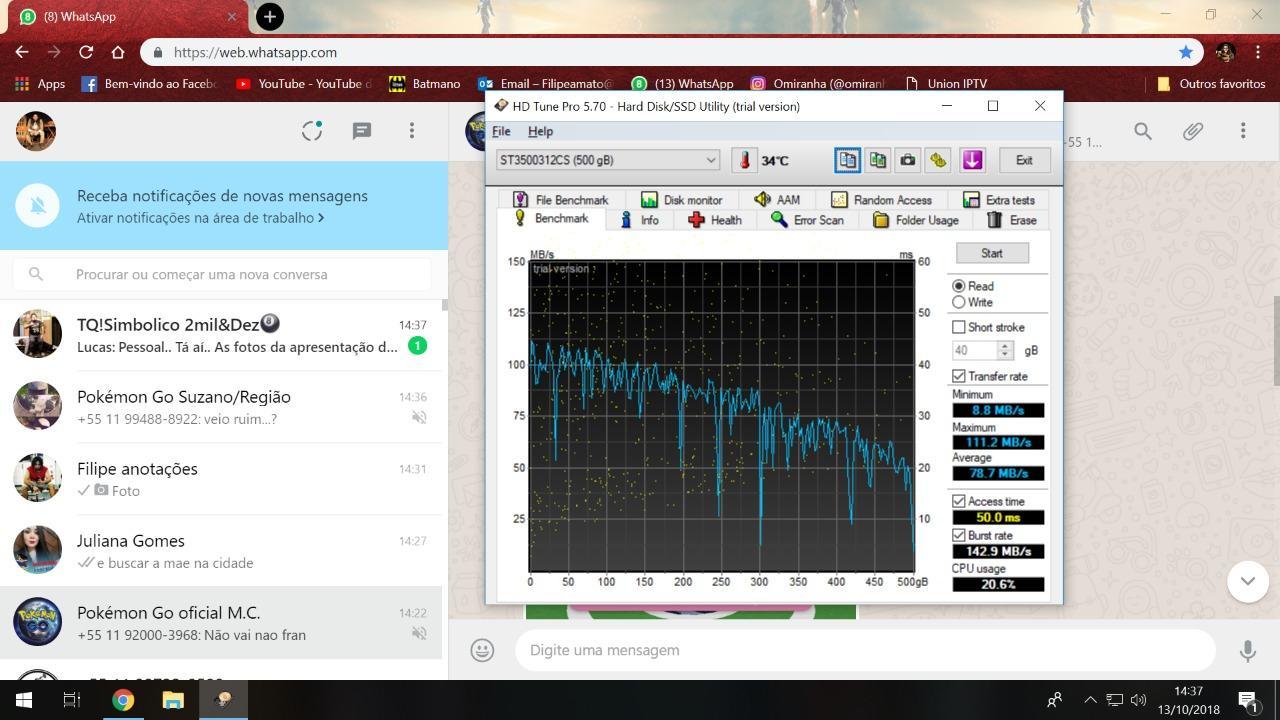Open Chrome profile avatar
1280x720 pixels.
1225,52
